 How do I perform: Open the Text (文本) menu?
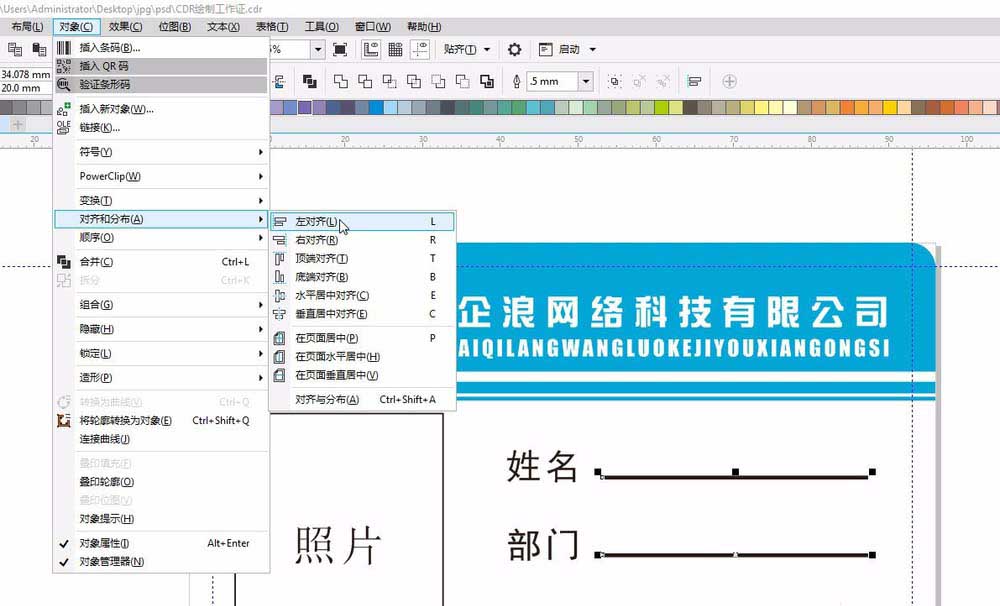pyautogui.click(x=223, y=27)
